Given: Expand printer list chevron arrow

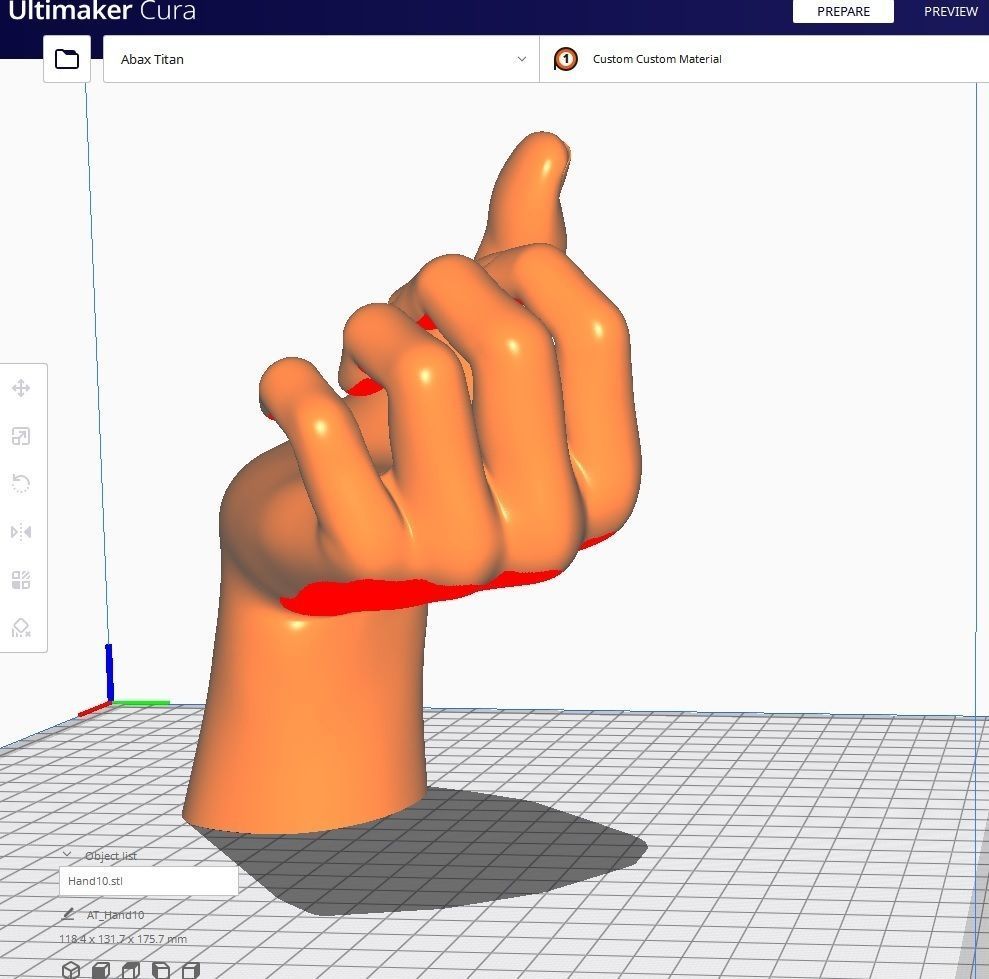Looking at the screenshot, I should [x=522, y=59].
